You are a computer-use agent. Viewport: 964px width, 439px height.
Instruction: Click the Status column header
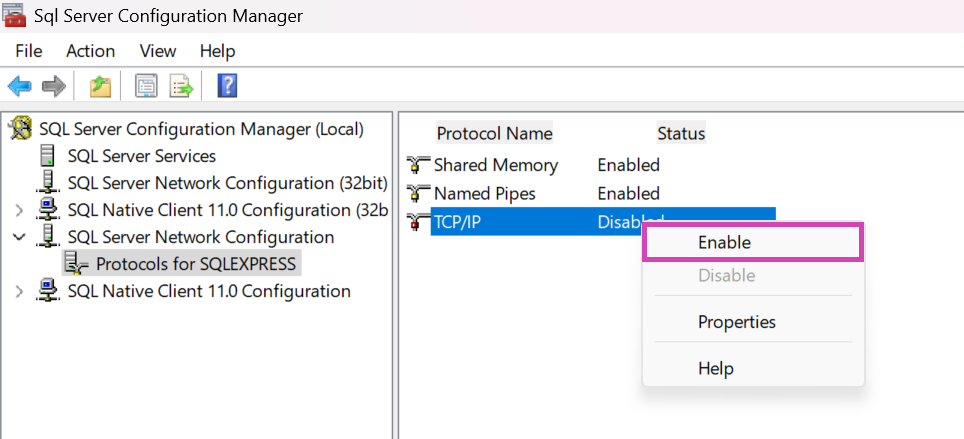pos(681,134)
